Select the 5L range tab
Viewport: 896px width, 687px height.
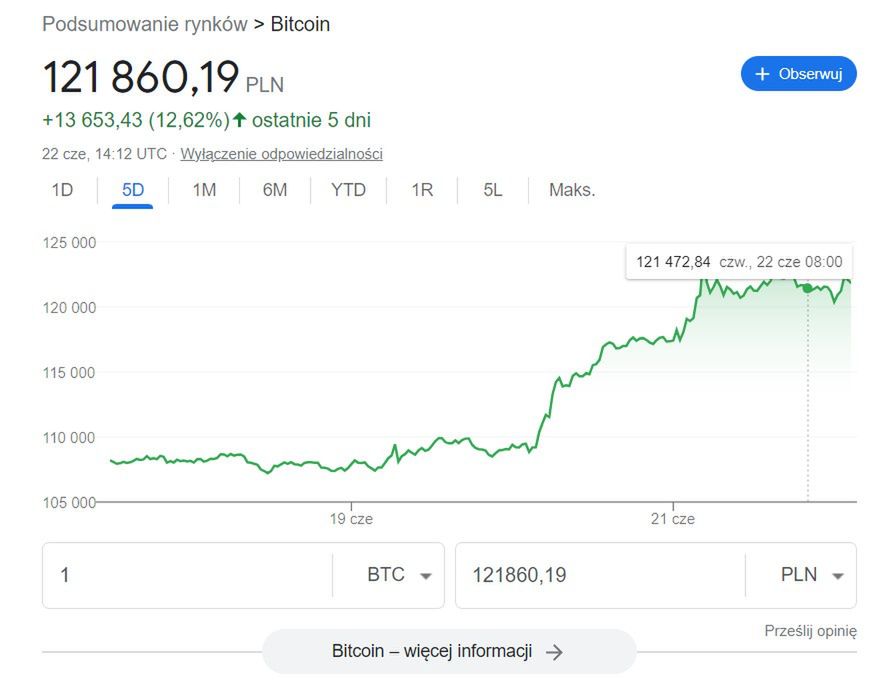(x=491, y=189)
